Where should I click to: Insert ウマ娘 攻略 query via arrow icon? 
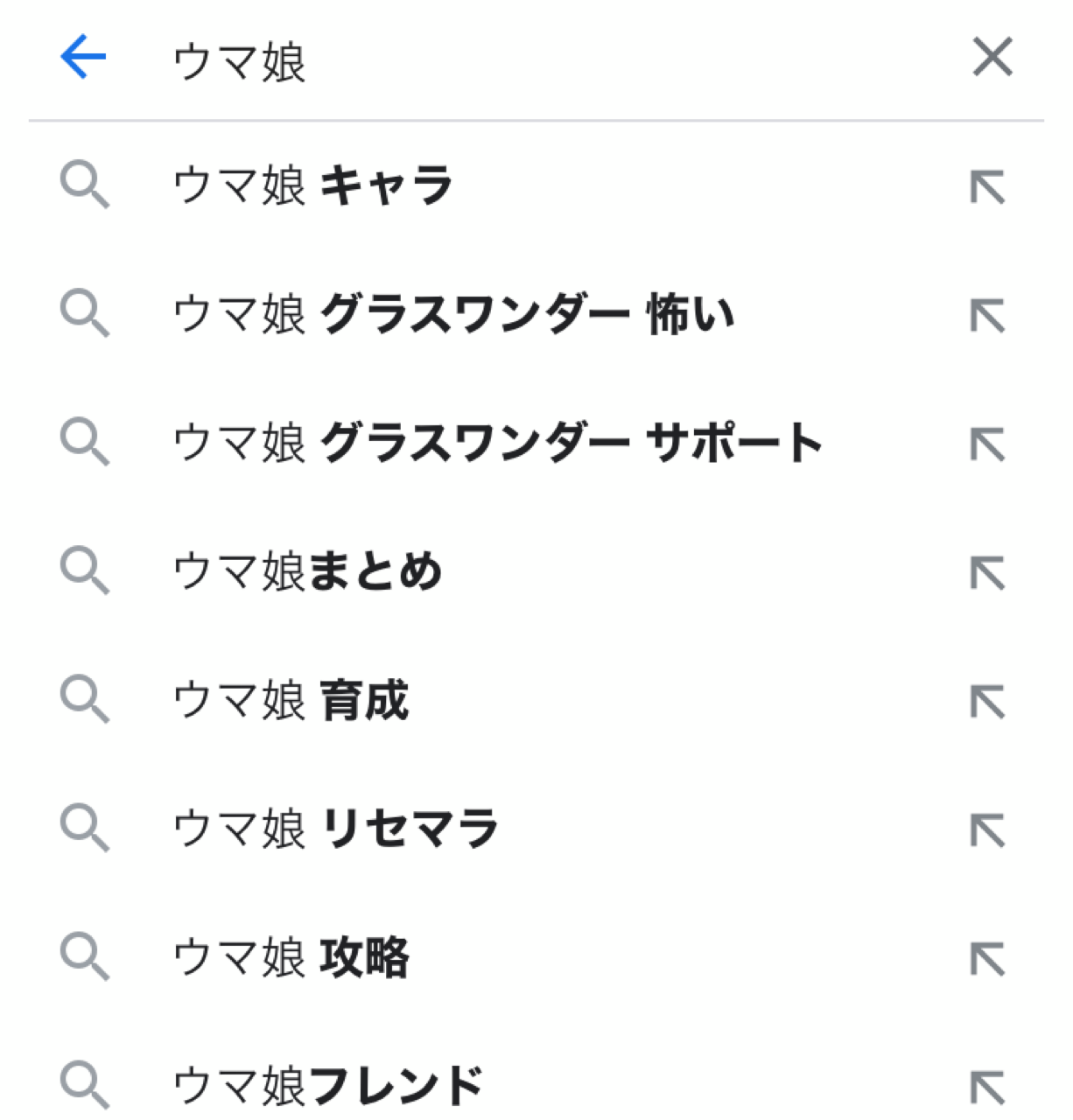[x=988, y=959]
